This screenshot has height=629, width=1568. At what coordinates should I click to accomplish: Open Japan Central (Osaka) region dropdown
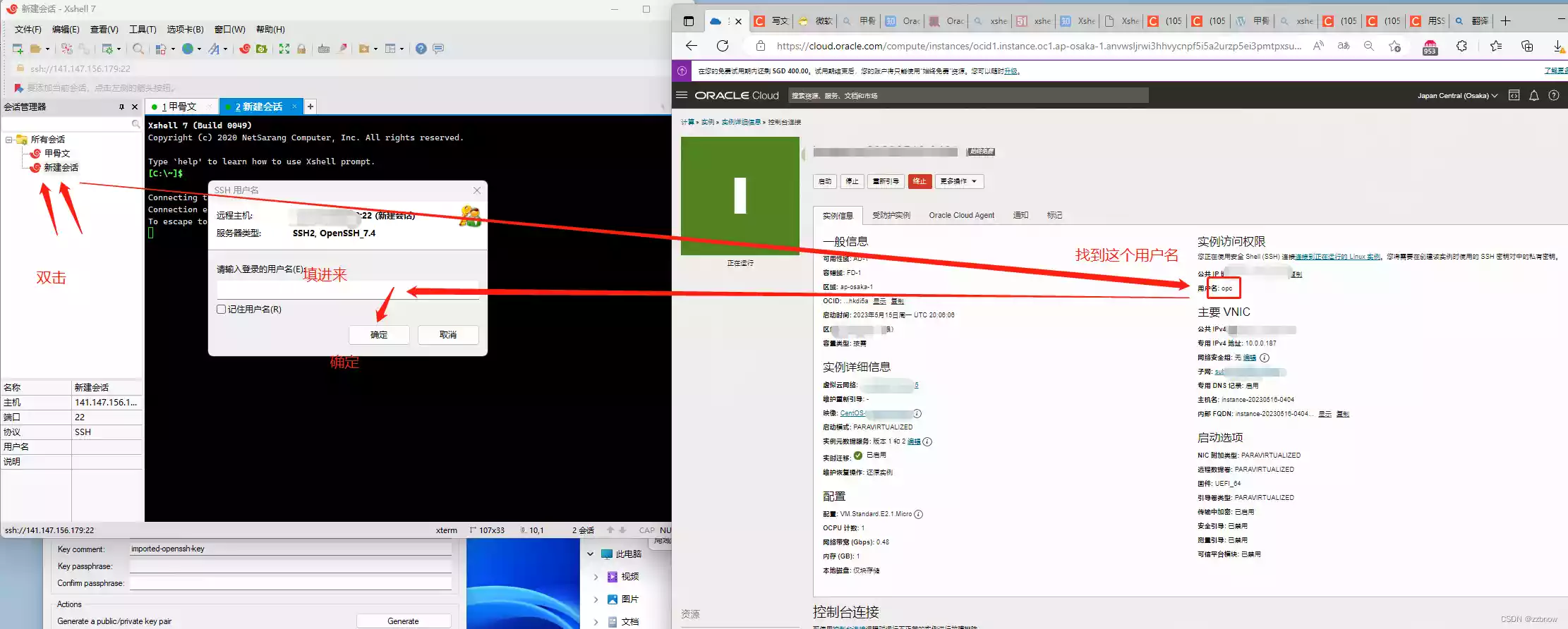[1457, 95]
